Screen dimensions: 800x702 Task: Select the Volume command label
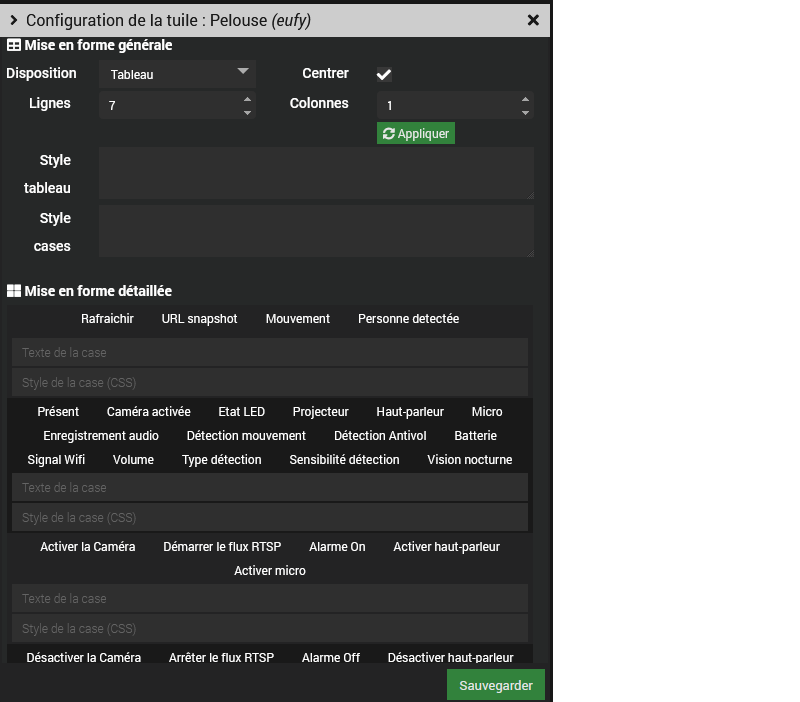coord(133,460)
